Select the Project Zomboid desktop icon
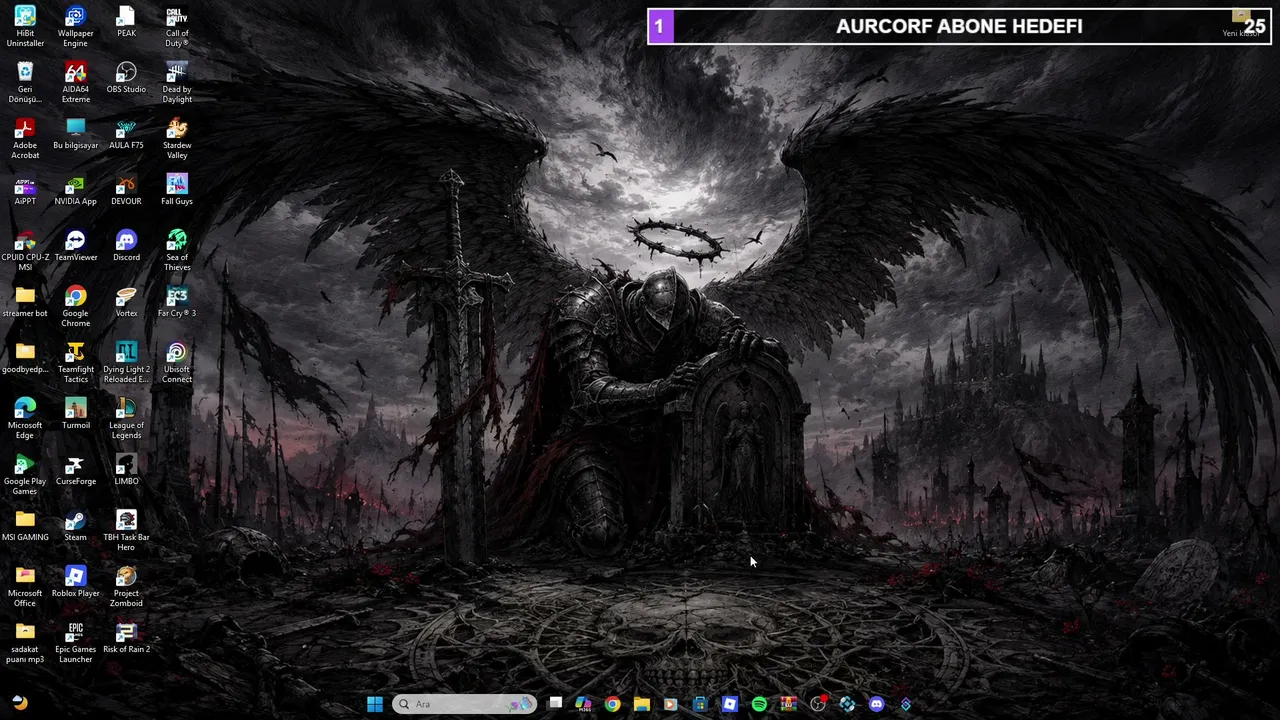 [126, 587]
